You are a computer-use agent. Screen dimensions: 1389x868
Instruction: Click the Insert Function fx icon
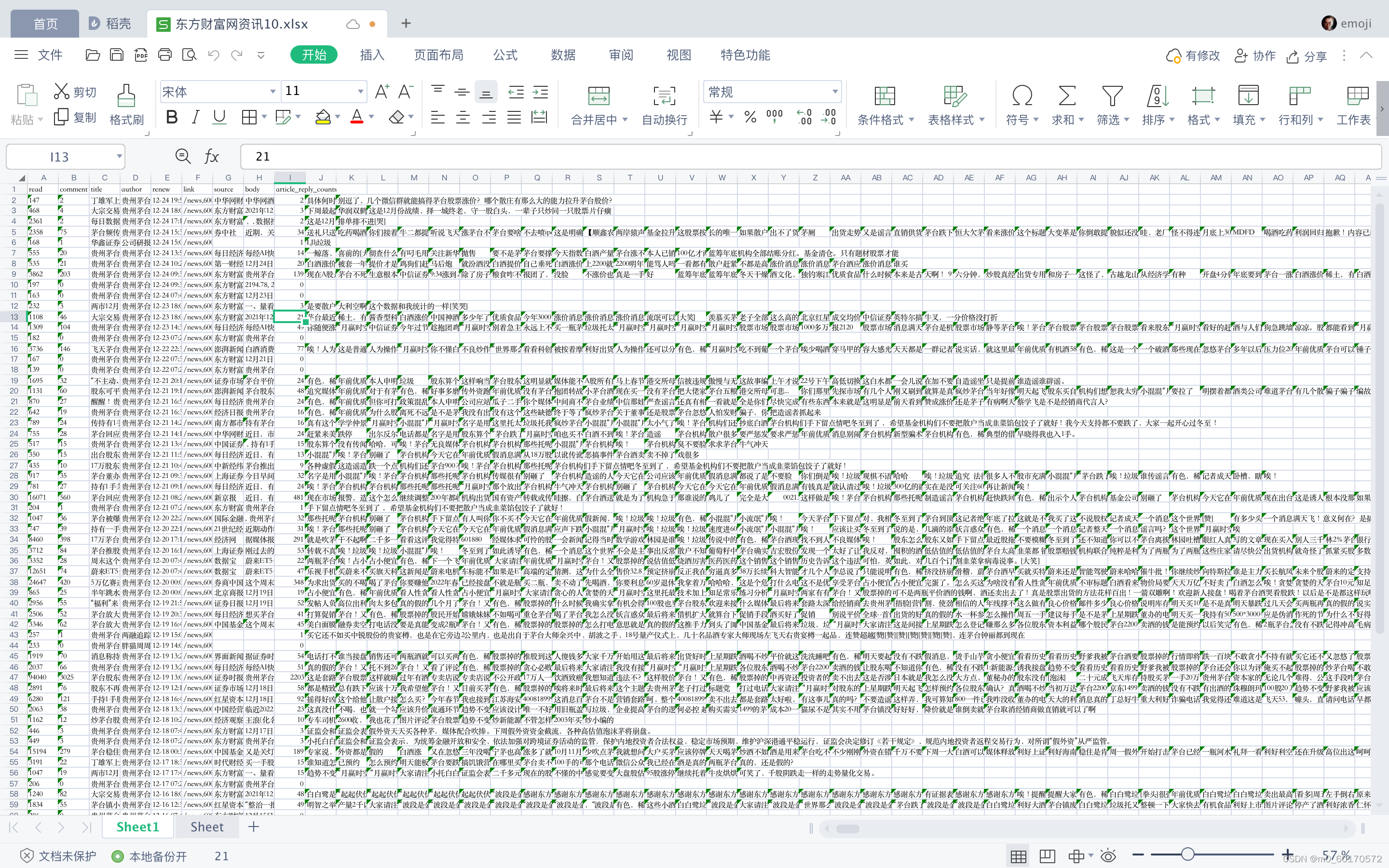[211, 156]
